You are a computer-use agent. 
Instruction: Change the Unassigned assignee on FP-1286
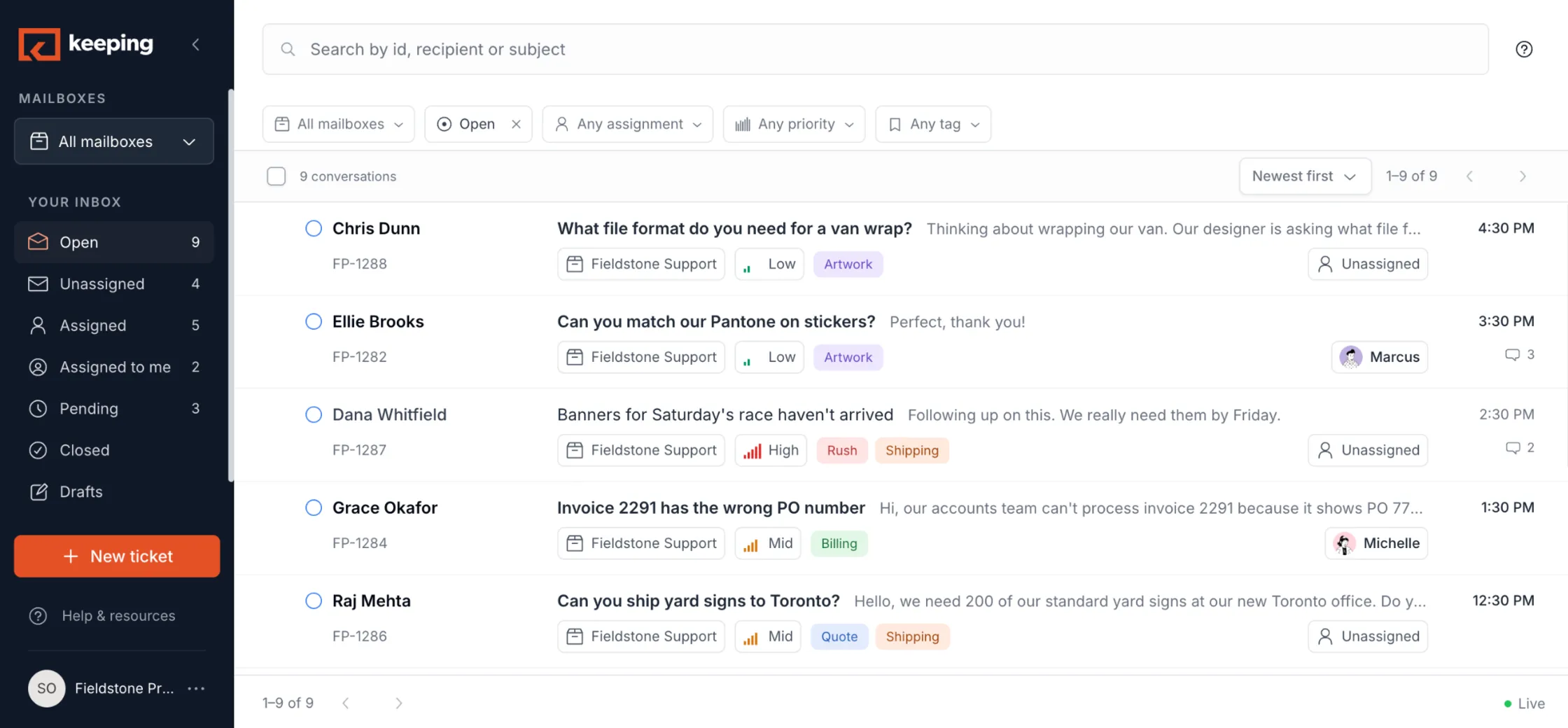click(x=1368, y=636)
